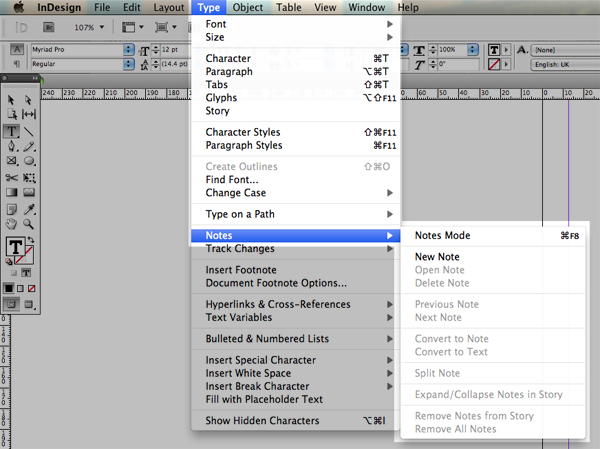Click Apply Color black swatch

point(8,288)
